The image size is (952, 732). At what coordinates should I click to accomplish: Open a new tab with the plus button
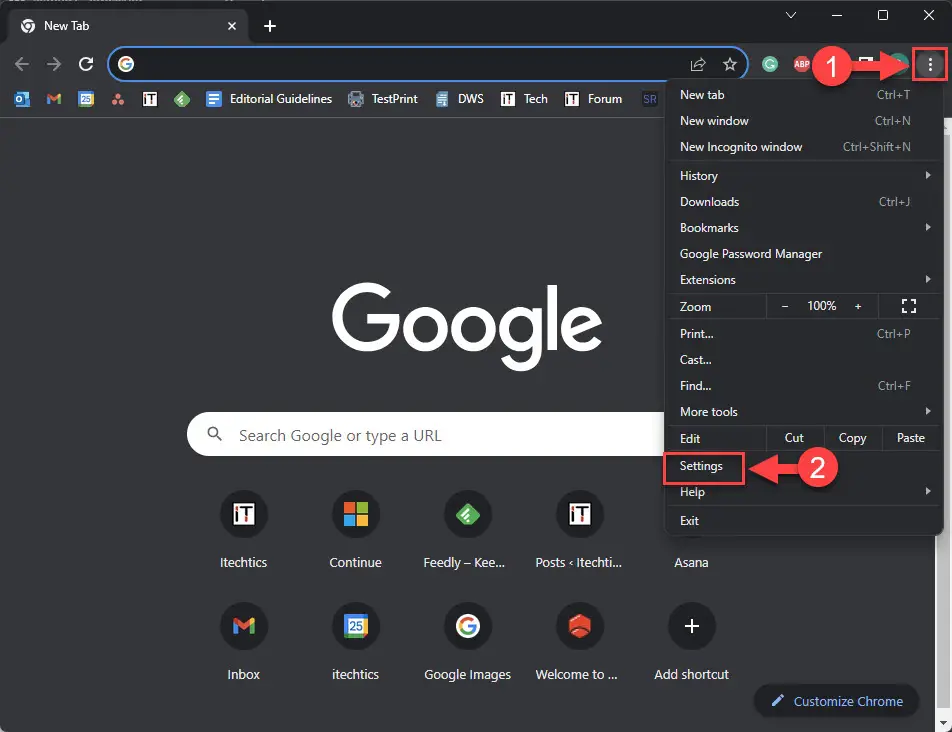tap(270, 26)
